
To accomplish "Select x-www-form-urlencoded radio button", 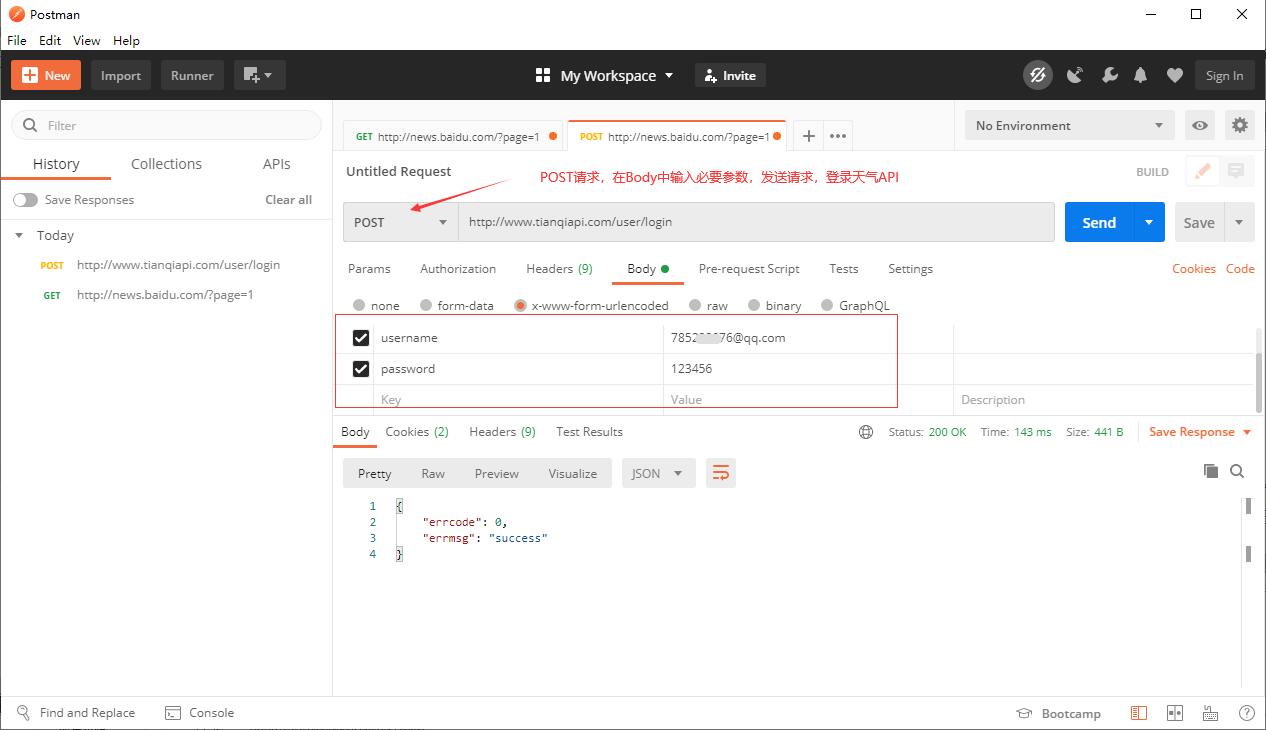I will [x=520, y=305].
